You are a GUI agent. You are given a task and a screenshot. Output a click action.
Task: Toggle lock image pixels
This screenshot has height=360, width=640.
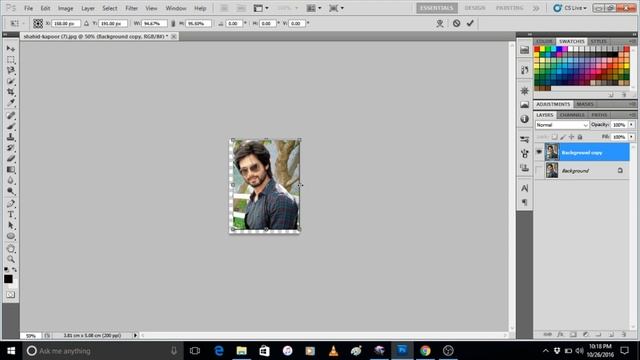pos(563,137)
